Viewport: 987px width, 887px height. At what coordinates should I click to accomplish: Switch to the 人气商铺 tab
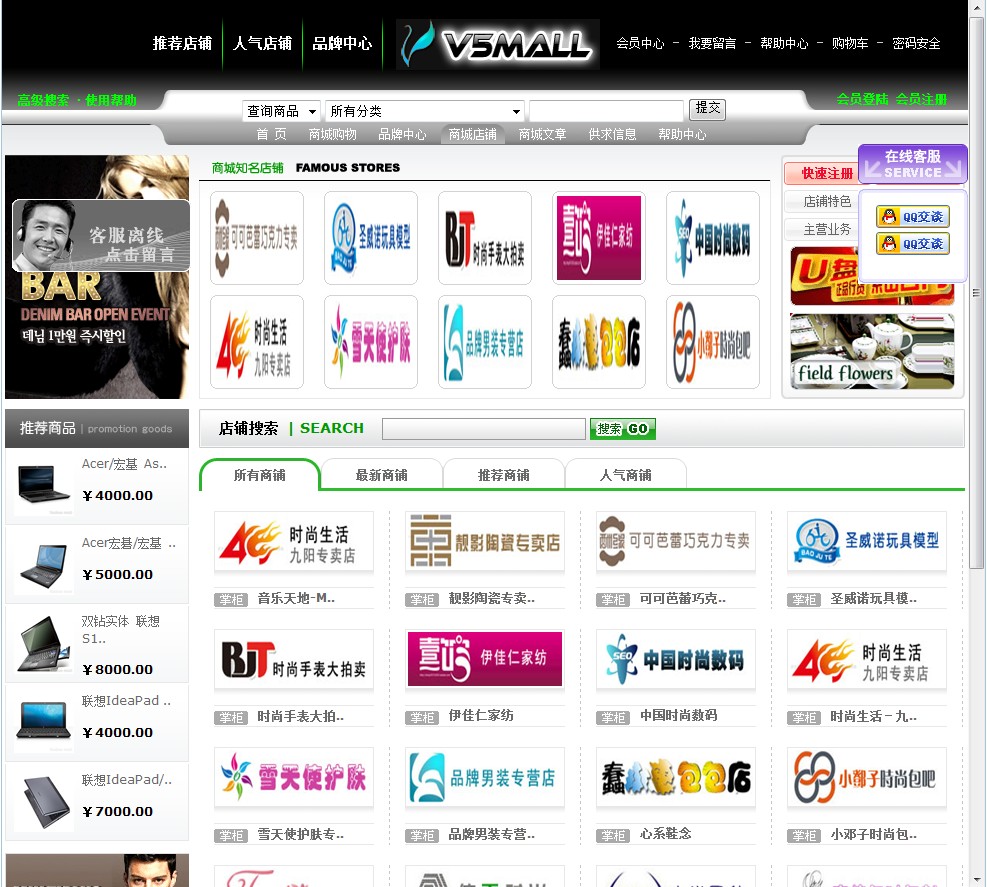click(x=626, y=475)
